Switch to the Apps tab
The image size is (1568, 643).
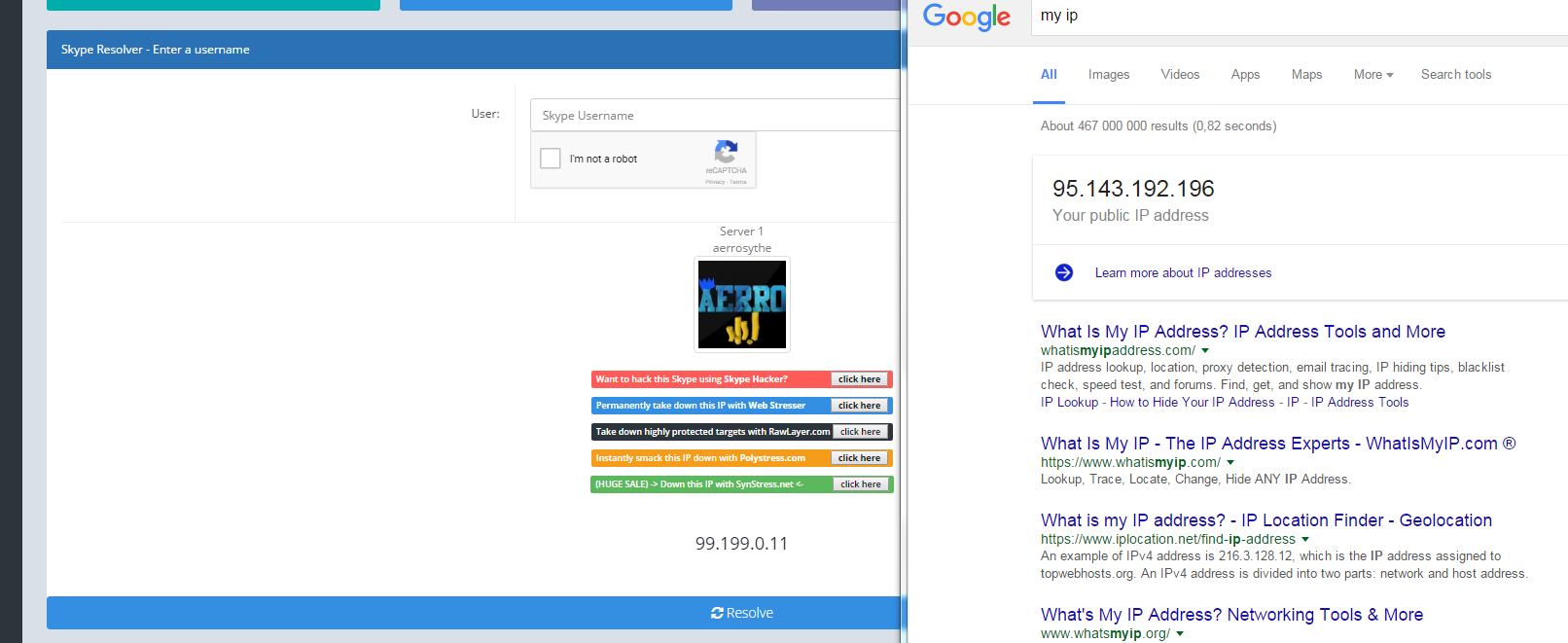pyautogui.click(x=1245, y=75)
